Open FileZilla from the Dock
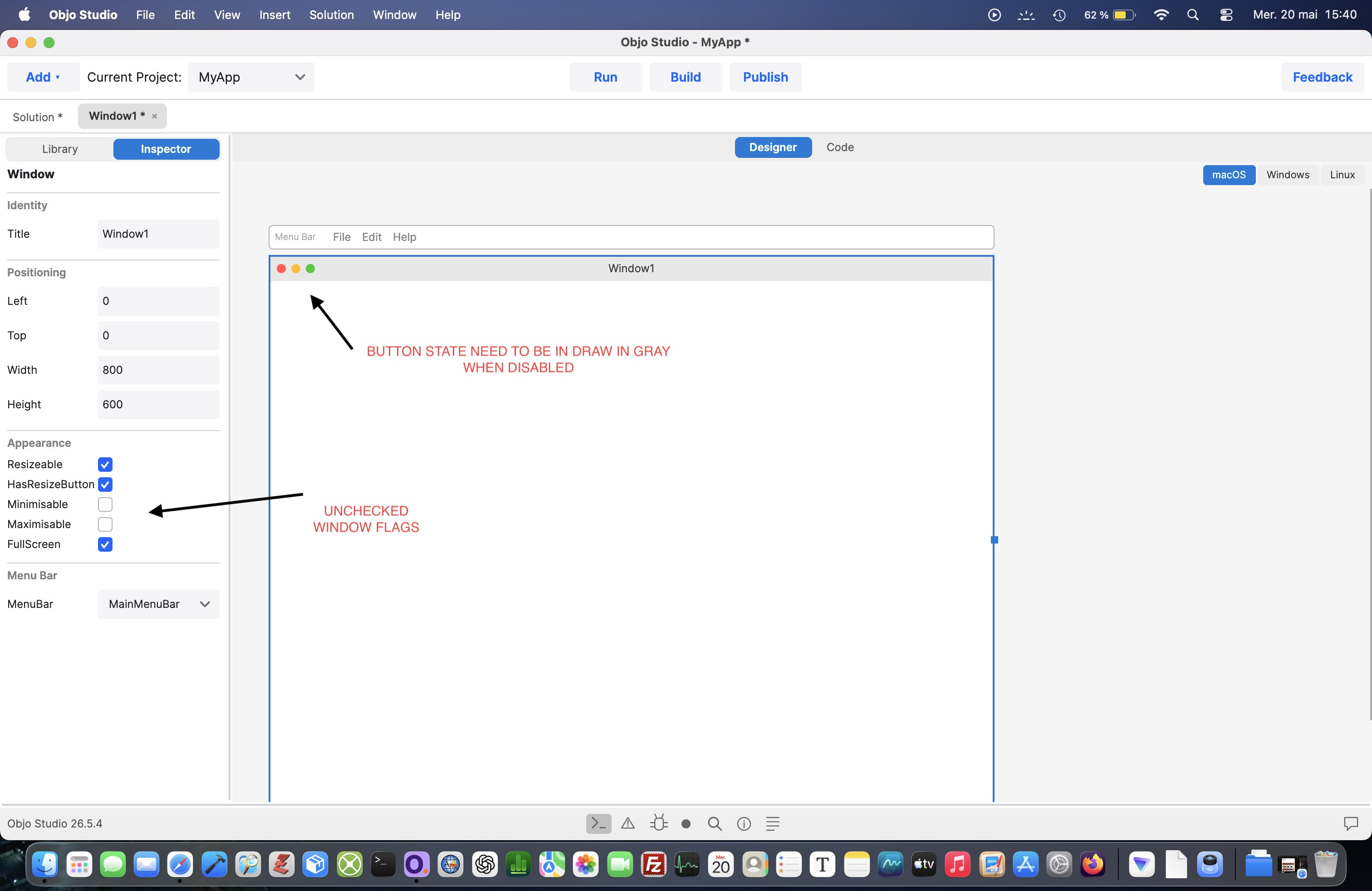Viewport: 1372px width, 891px height. pyautogui.click(x=654, y=865)
